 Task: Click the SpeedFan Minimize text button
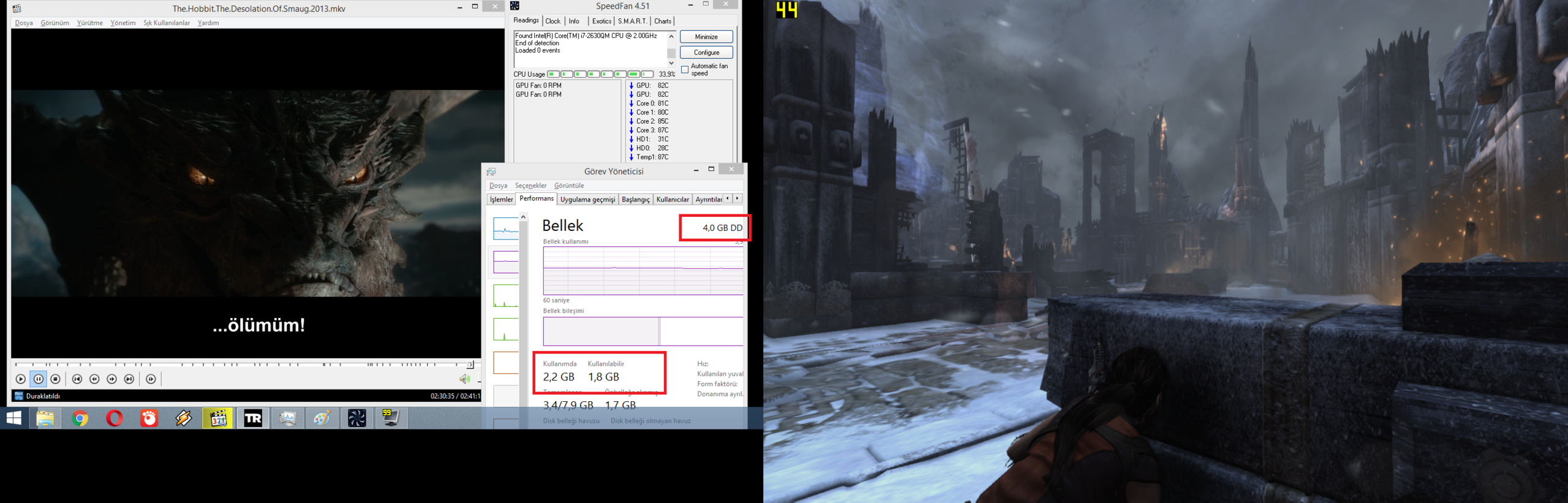[706, 37]
